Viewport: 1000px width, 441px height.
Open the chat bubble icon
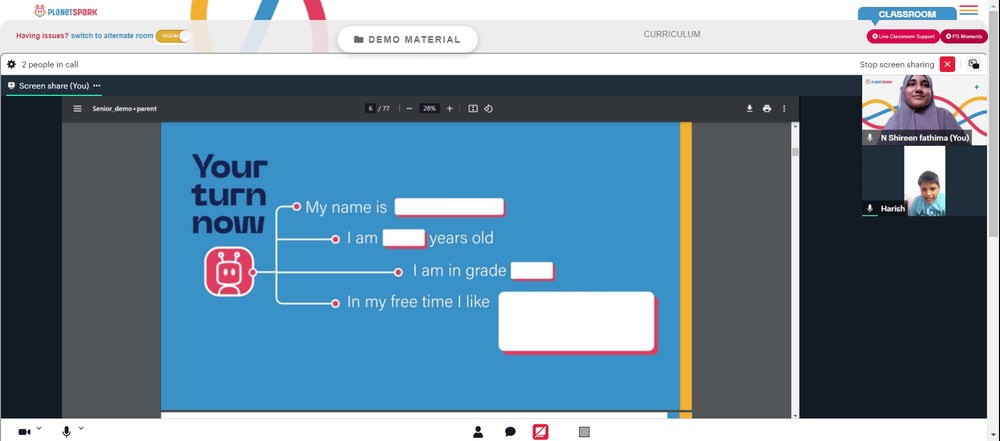pos(510,432)
